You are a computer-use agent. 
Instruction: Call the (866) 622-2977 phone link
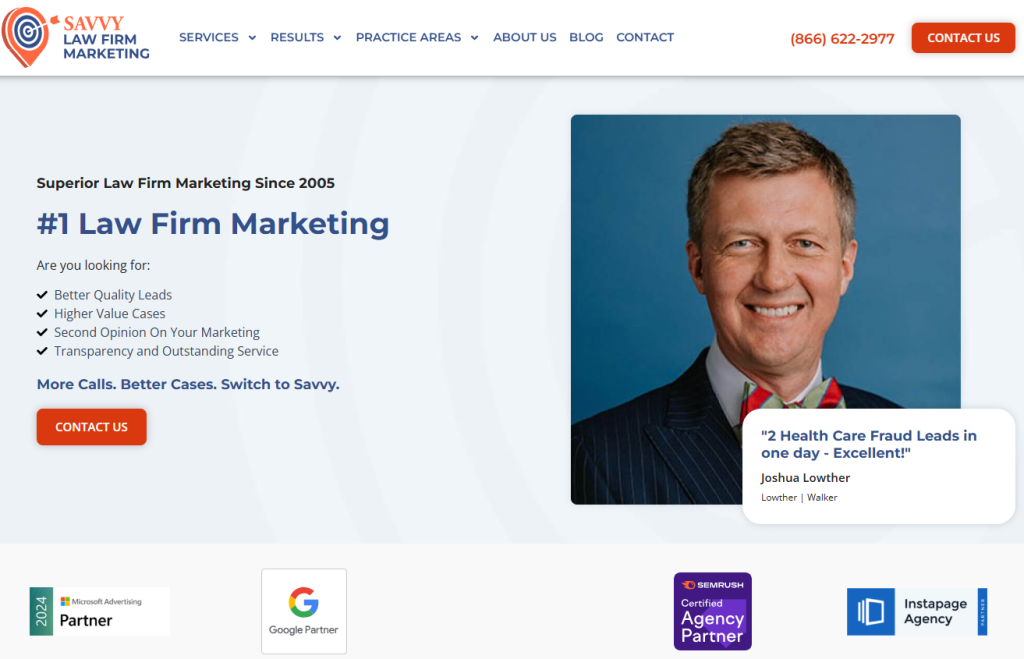pos(842,39)
